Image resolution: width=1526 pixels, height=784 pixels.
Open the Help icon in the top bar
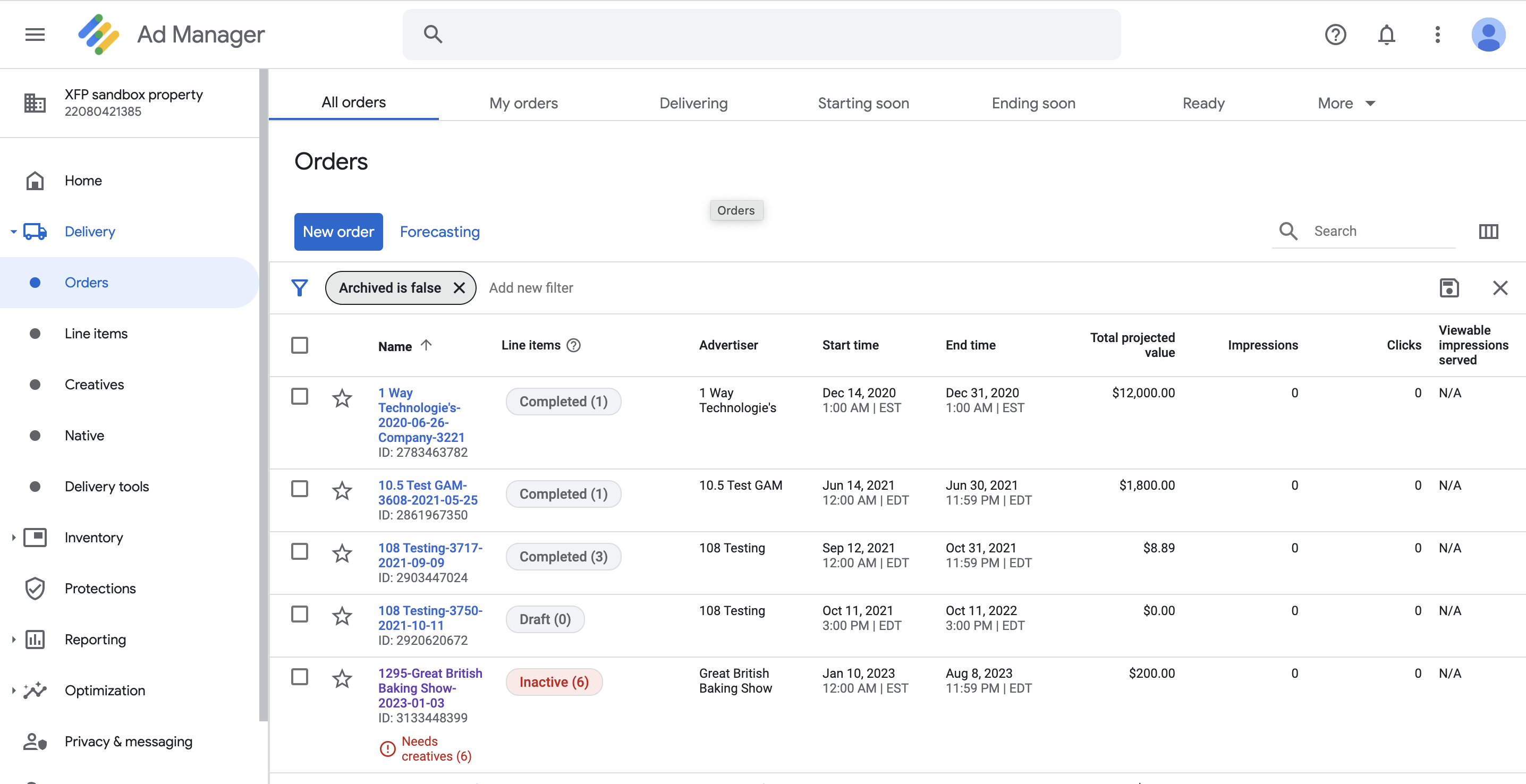tap(1335, 35)
